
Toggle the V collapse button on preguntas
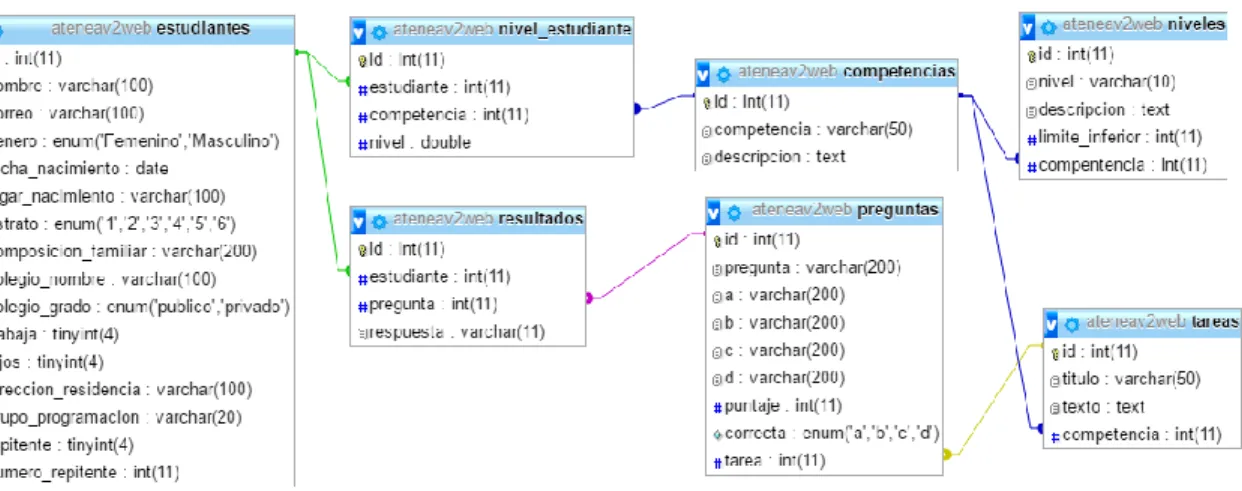pyautogui.click(x=714, y=212)
